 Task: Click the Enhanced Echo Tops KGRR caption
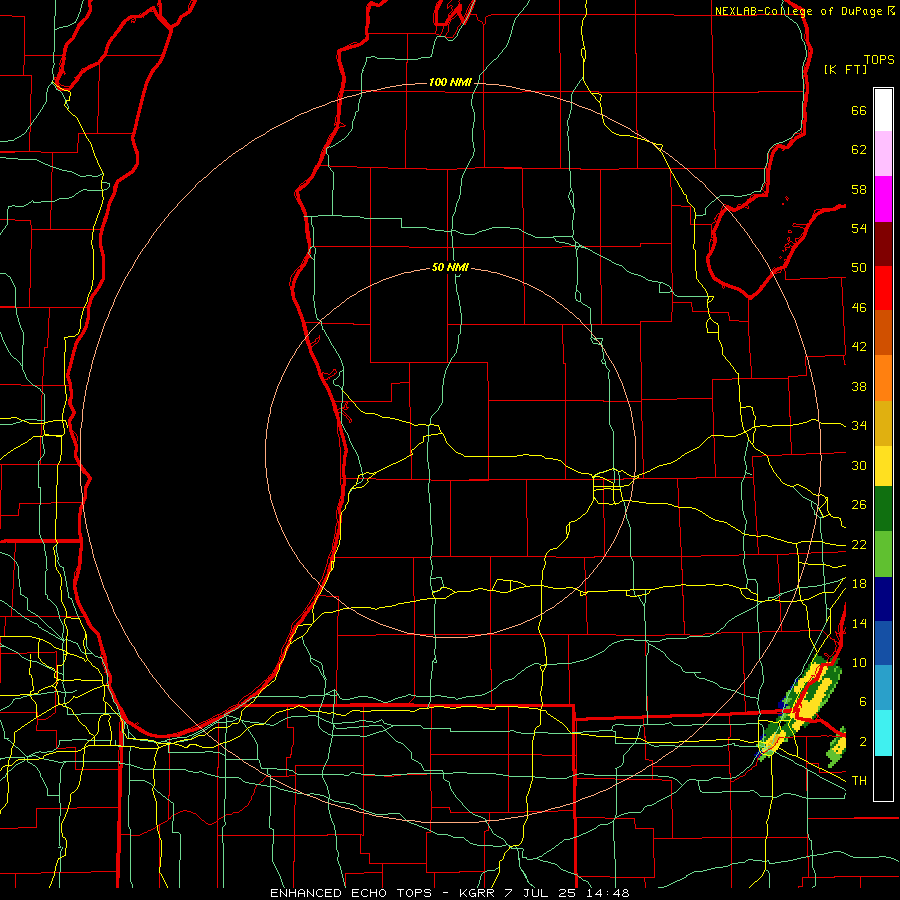tap(449, 893)
